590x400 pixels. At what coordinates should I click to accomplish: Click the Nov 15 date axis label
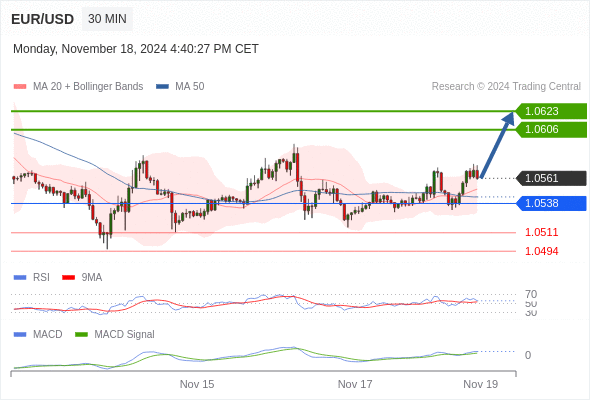[197, 384]
